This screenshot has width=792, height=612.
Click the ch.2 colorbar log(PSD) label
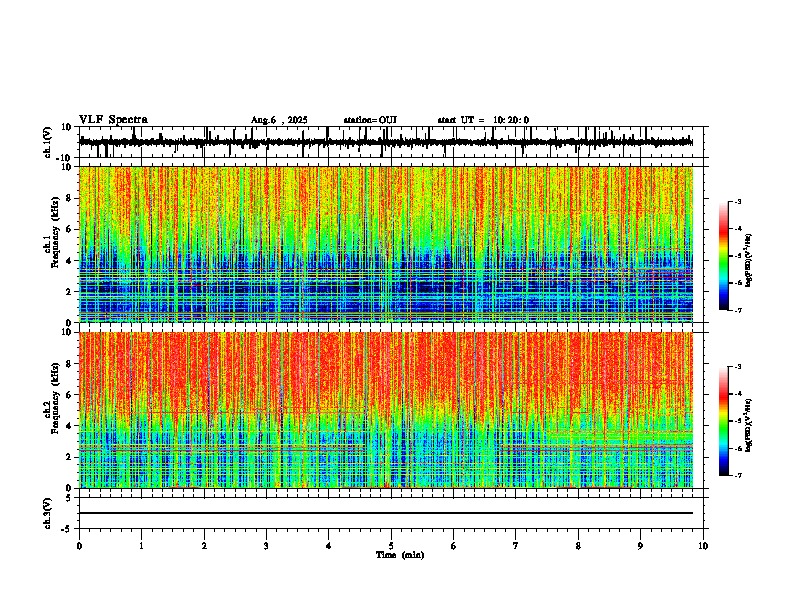[748, 425]
